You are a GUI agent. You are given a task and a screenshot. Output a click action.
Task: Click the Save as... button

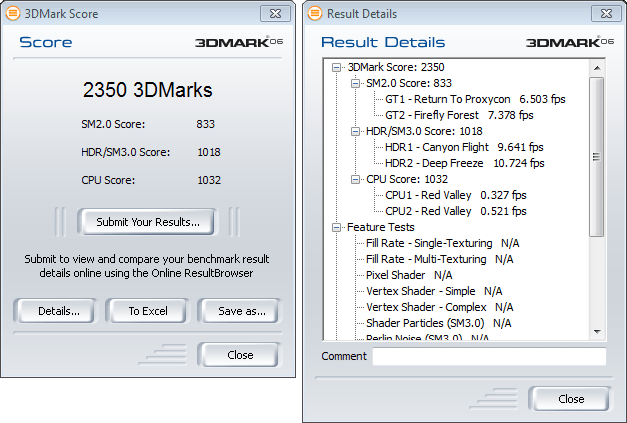(x=240, y=311)
